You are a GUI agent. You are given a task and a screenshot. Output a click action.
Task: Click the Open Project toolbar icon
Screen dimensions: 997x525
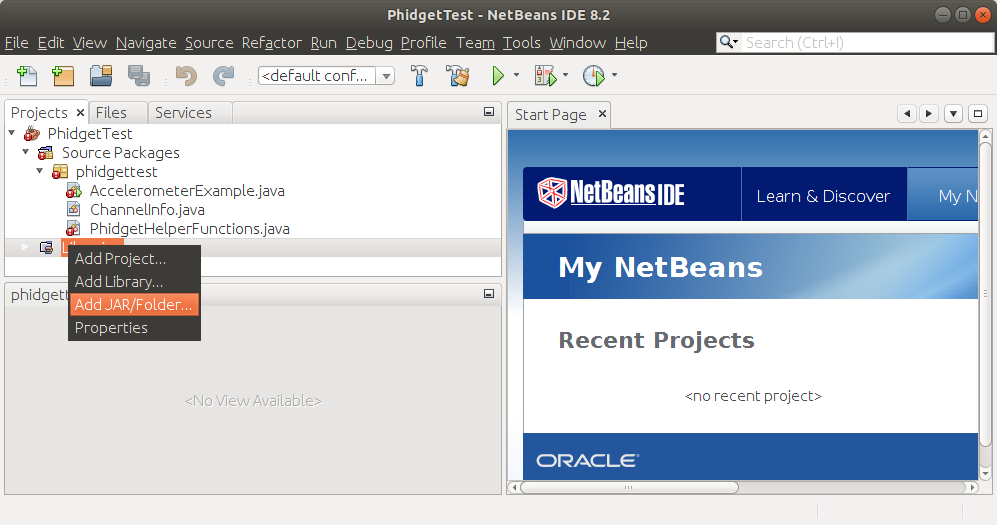(101, 76)
